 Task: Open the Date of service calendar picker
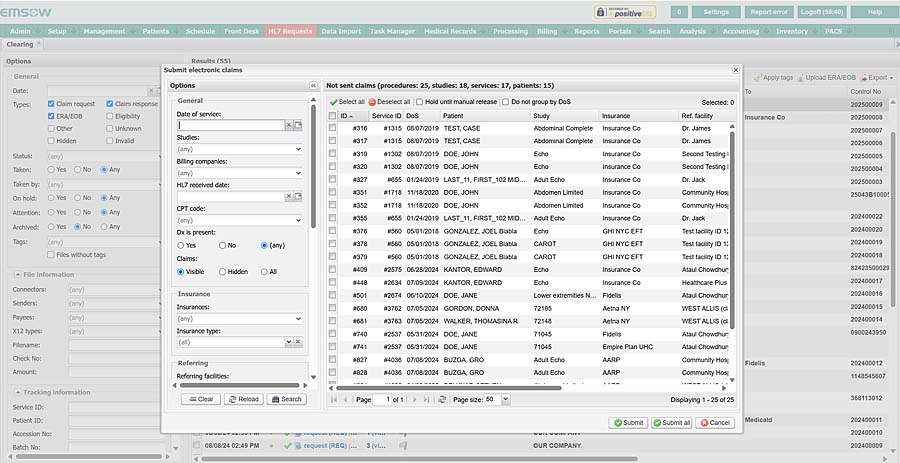click(297, 125)
